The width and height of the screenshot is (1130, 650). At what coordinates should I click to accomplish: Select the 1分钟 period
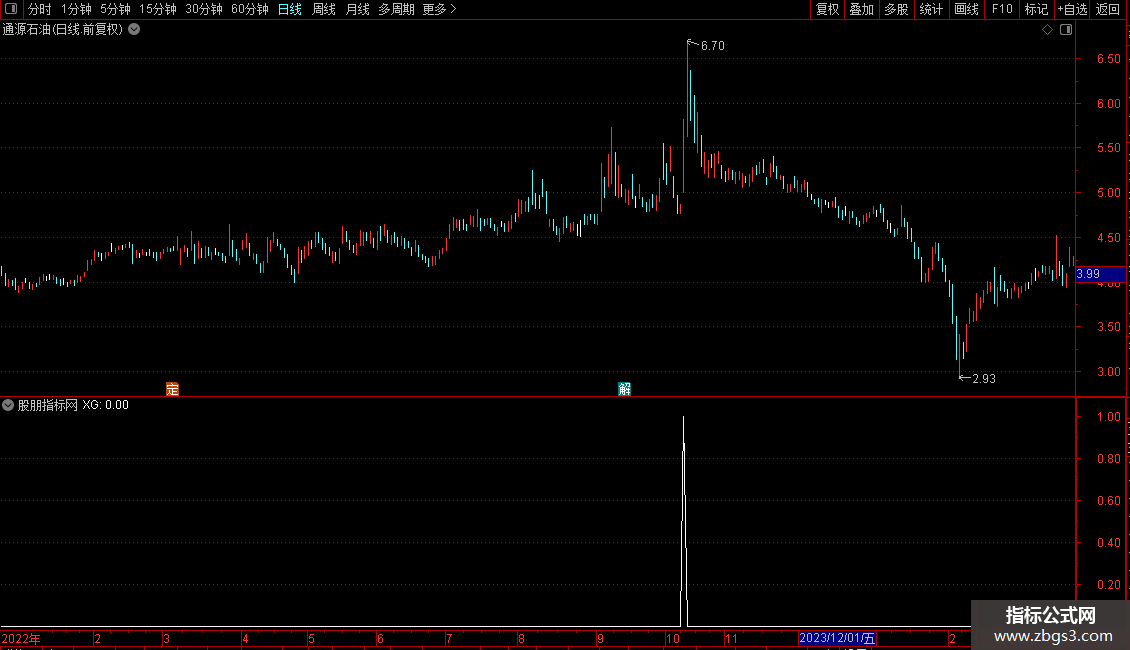pos(76,9)
